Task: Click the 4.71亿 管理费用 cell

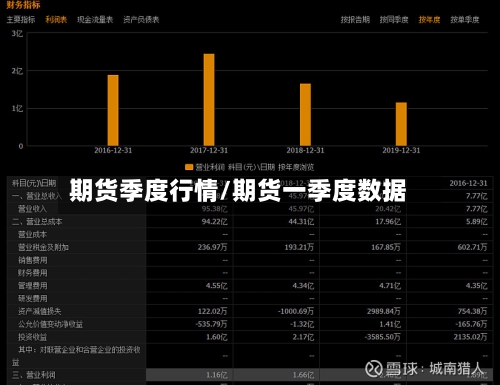Action: coord(390,286)
